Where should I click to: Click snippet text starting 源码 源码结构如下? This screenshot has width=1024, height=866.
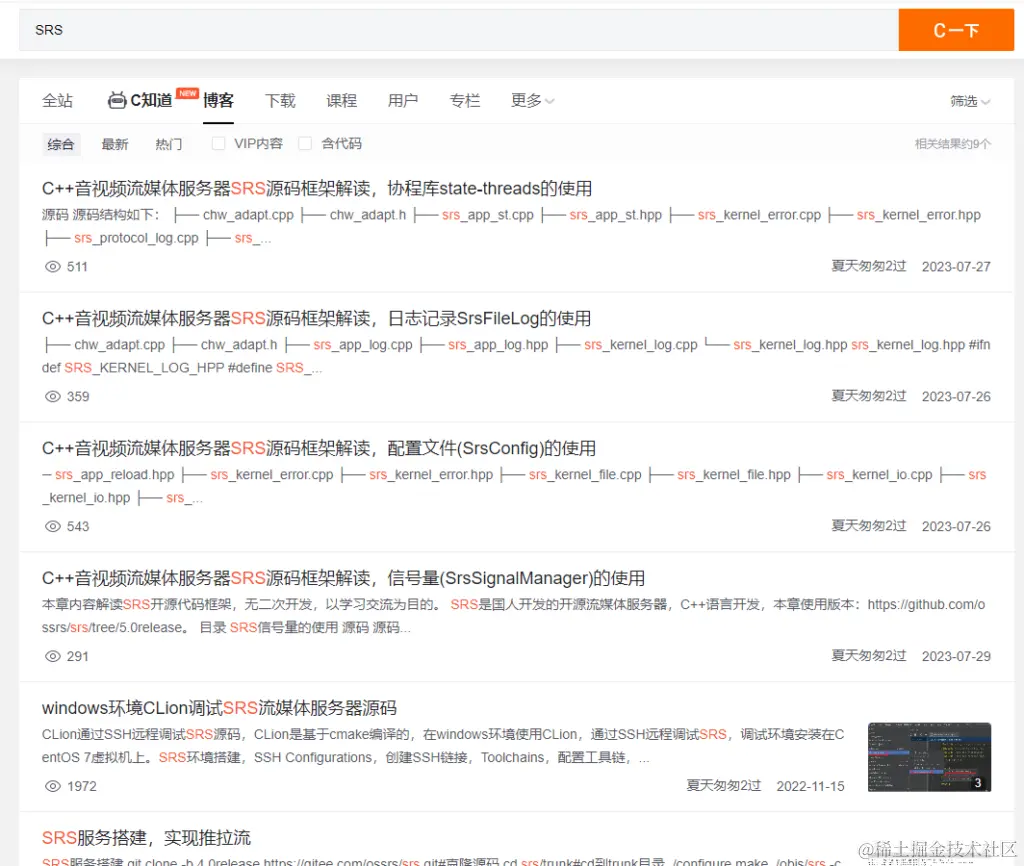[x=511, y=227]
